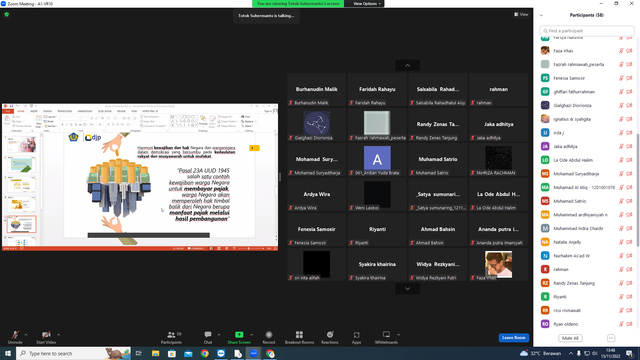Open Windows Start menu
The height and width of the screenshot is (360, 640).
pyautogui.click(x=8, y=353)
